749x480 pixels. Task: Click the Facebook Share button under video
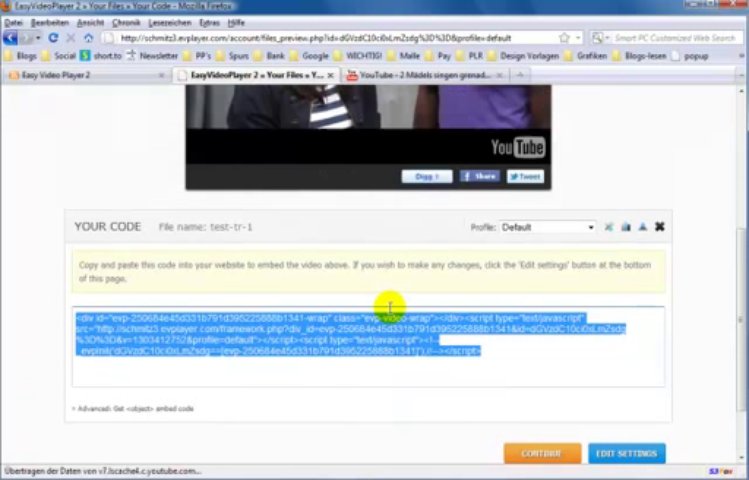[479, 176]
